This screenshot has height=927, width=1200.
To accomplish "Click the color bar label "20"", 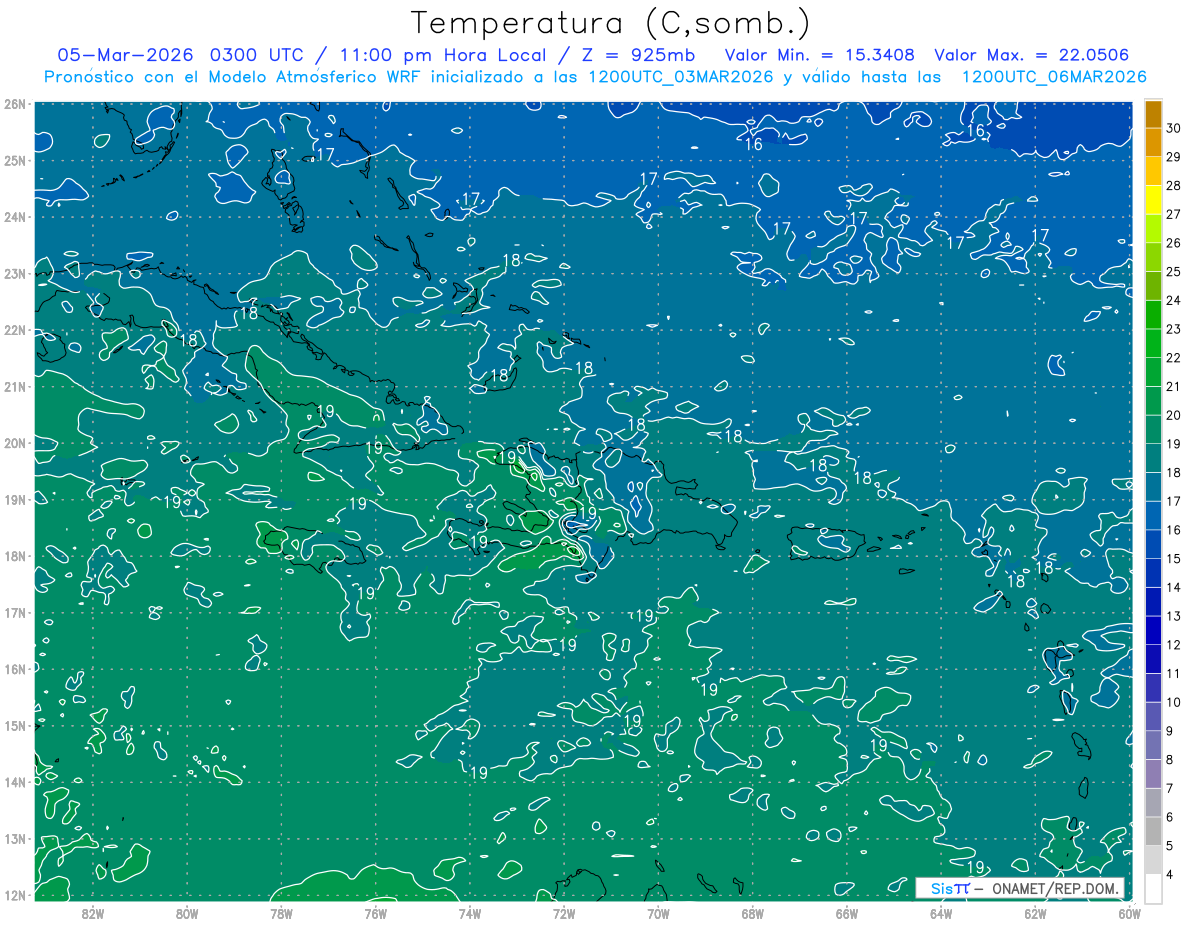I will [x=1174, y=415].
